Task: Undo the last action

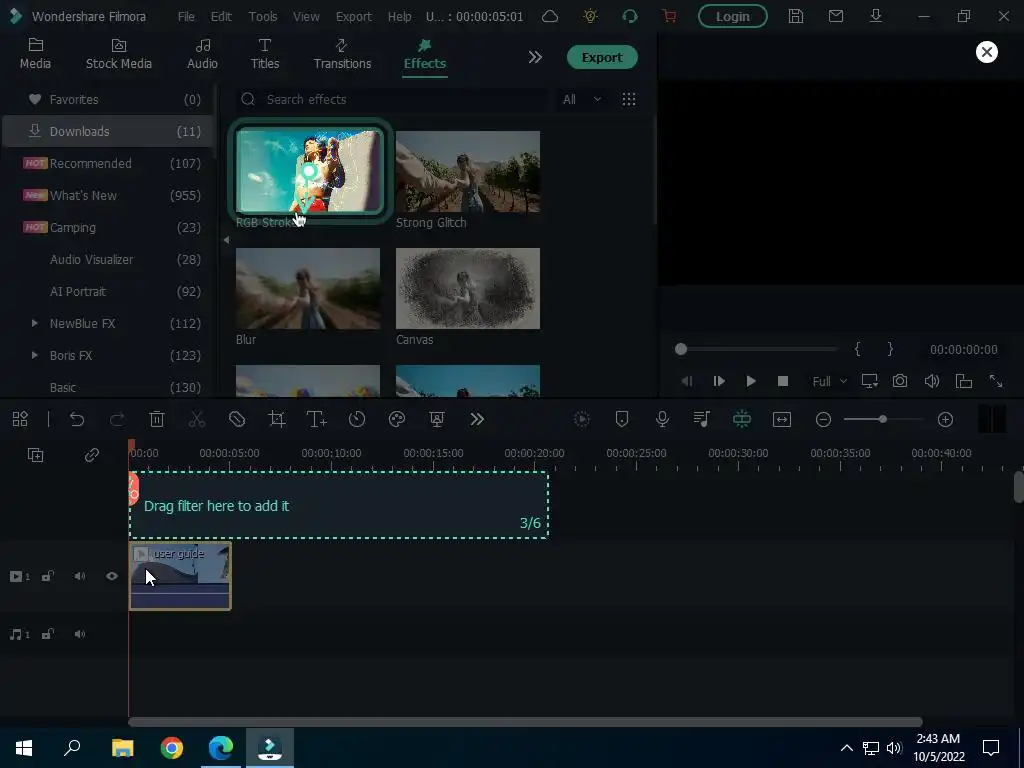Action: pyautogui.click(x=77, y=419)
